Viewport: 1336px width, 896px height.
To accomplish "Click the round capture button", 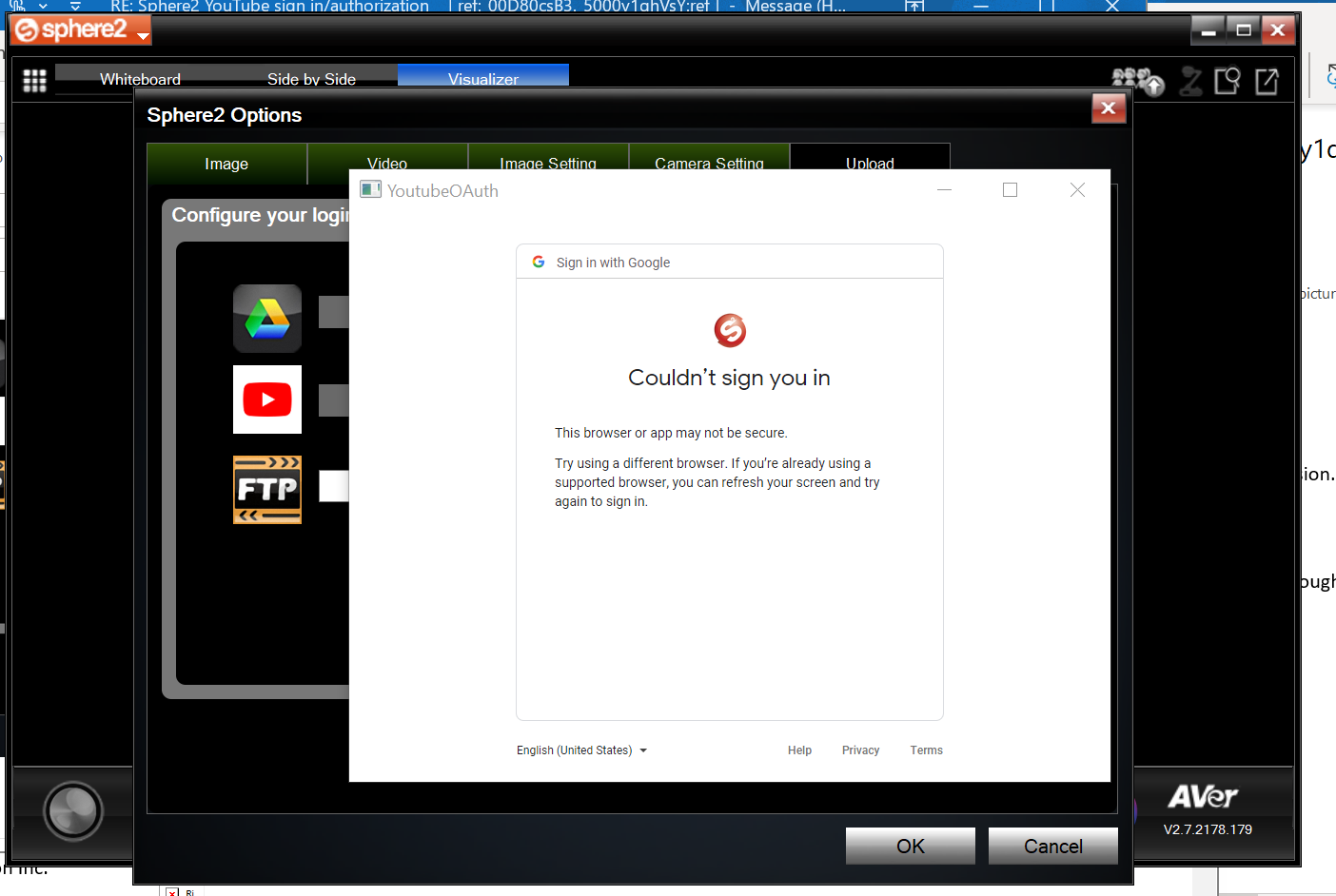I will pos(73,810).
